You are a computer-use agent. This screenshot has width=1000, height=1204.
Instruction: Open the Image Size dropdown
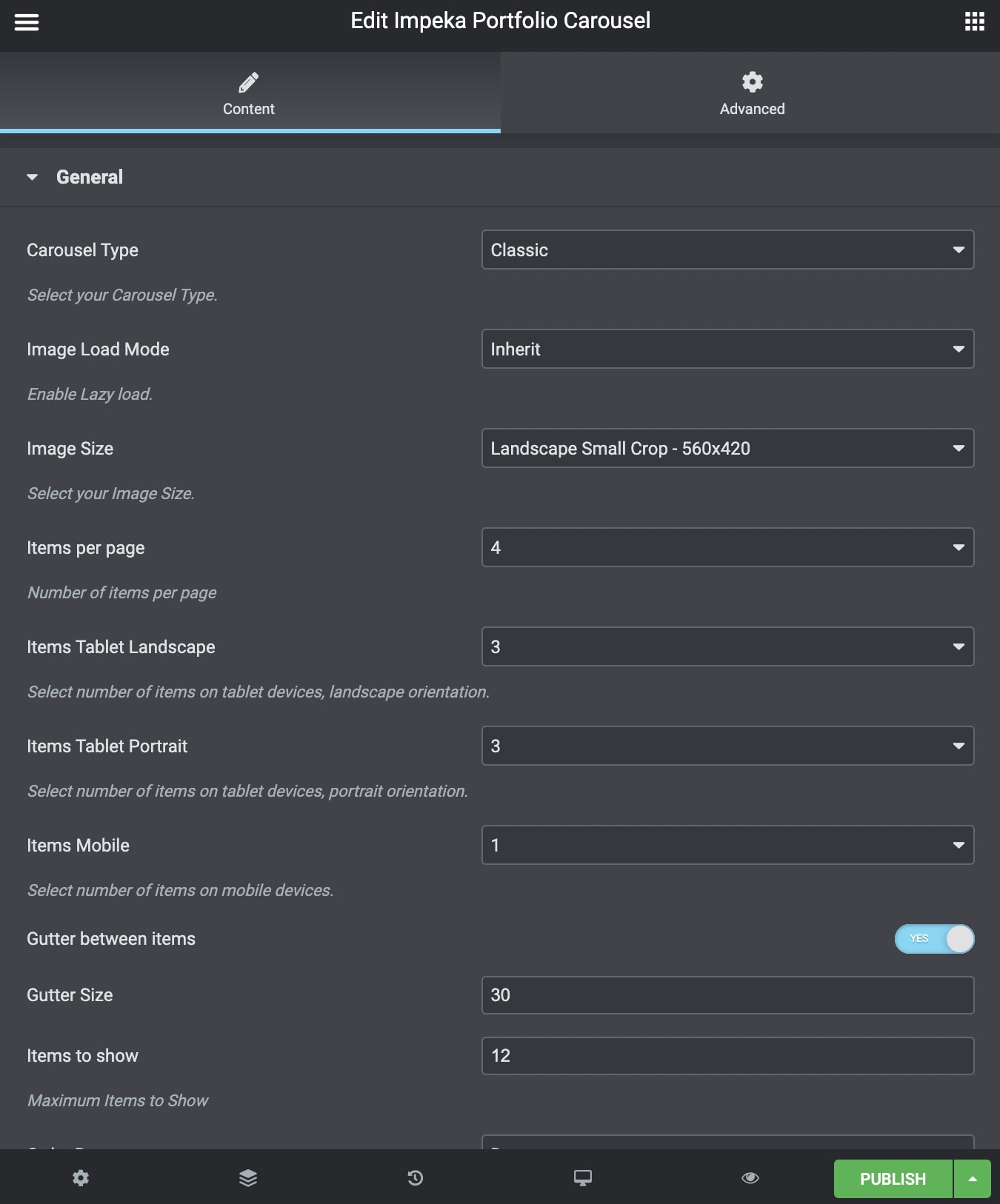(x=727, y=449)
